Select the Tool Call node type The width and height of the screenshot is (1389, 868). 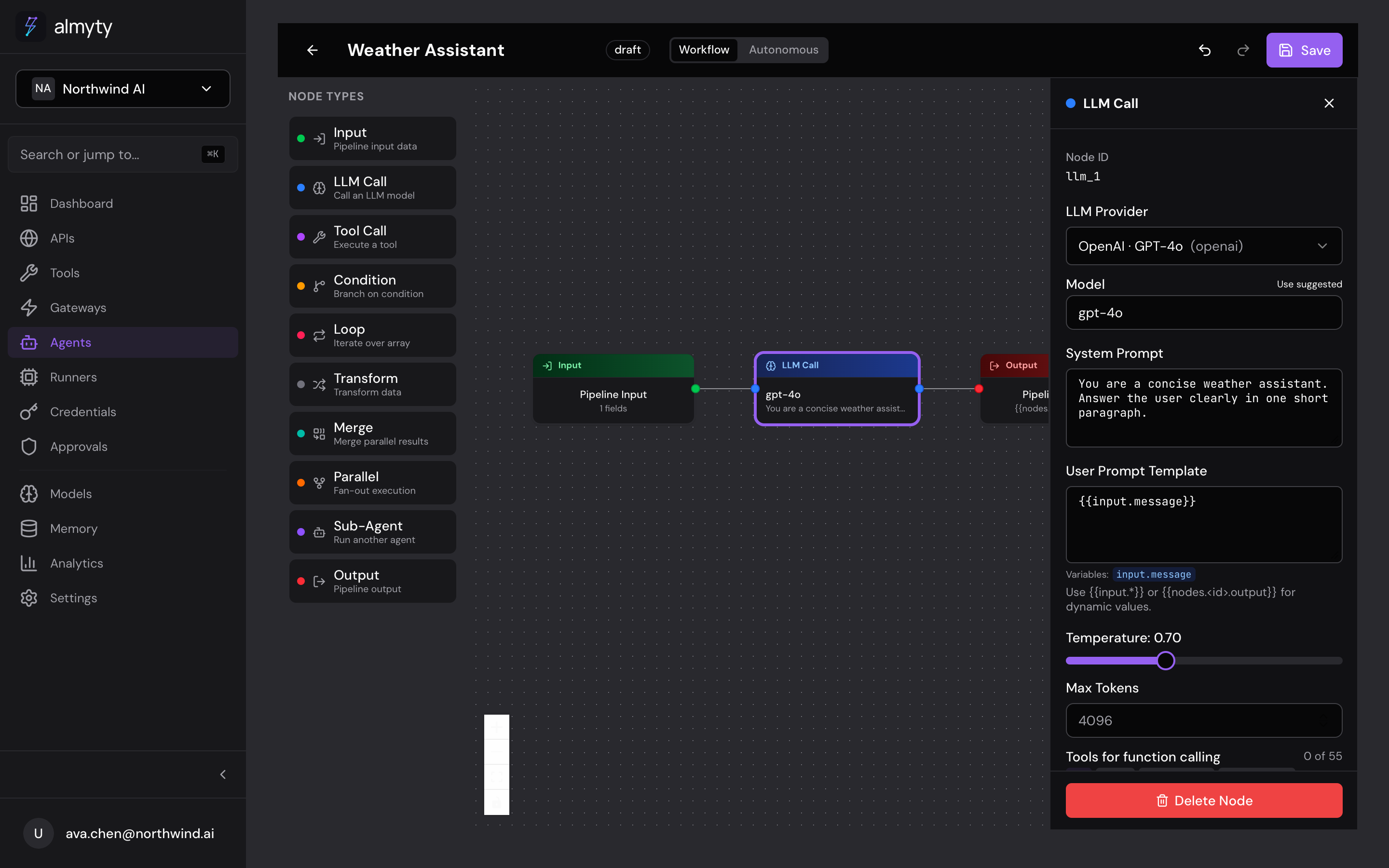pos(372,236)
